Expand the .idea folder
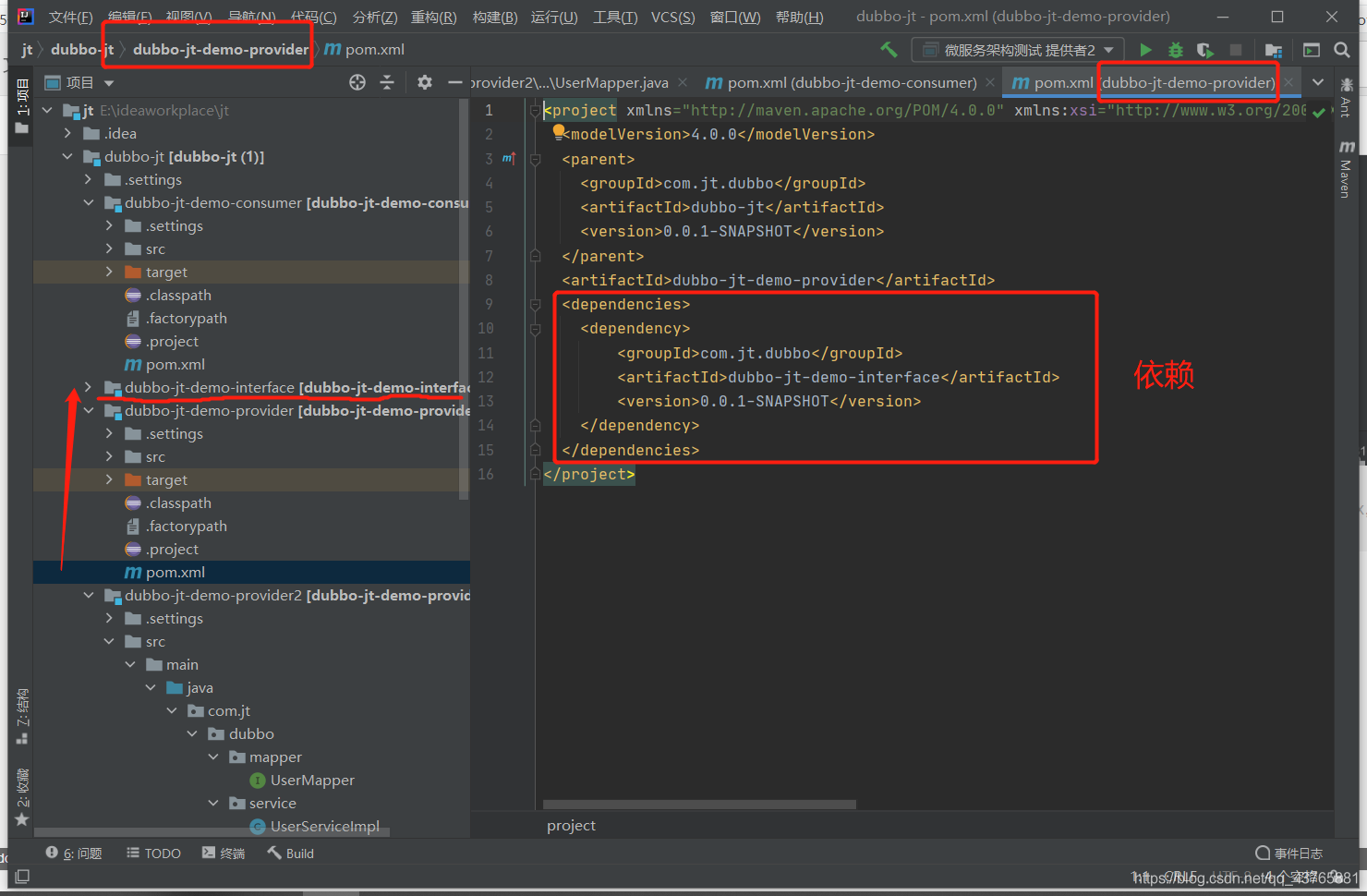 [x=67, y=133]
